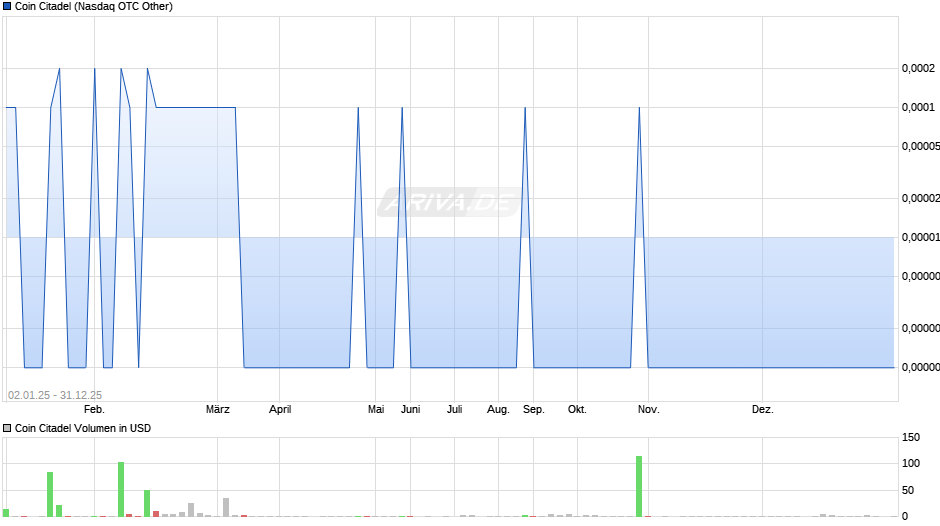This screenshot has width=940, height=526.
Task: Click the 'Nov.' axis label
Action: [649, 410]
